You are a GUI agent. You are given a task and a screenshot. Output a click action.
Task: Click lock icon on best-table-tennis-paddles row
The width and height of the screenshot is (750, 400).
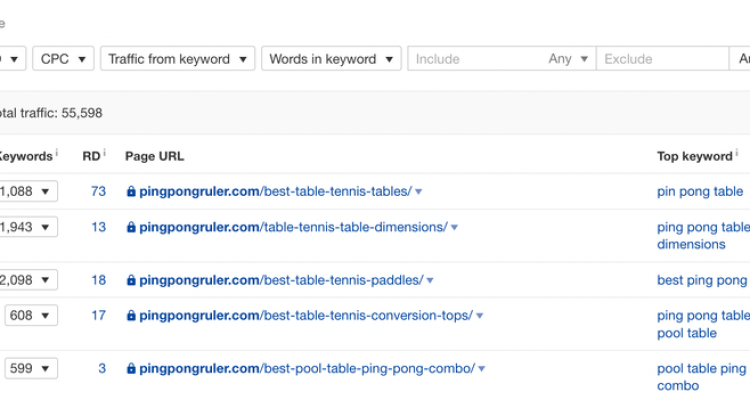[x=131, y=280]
